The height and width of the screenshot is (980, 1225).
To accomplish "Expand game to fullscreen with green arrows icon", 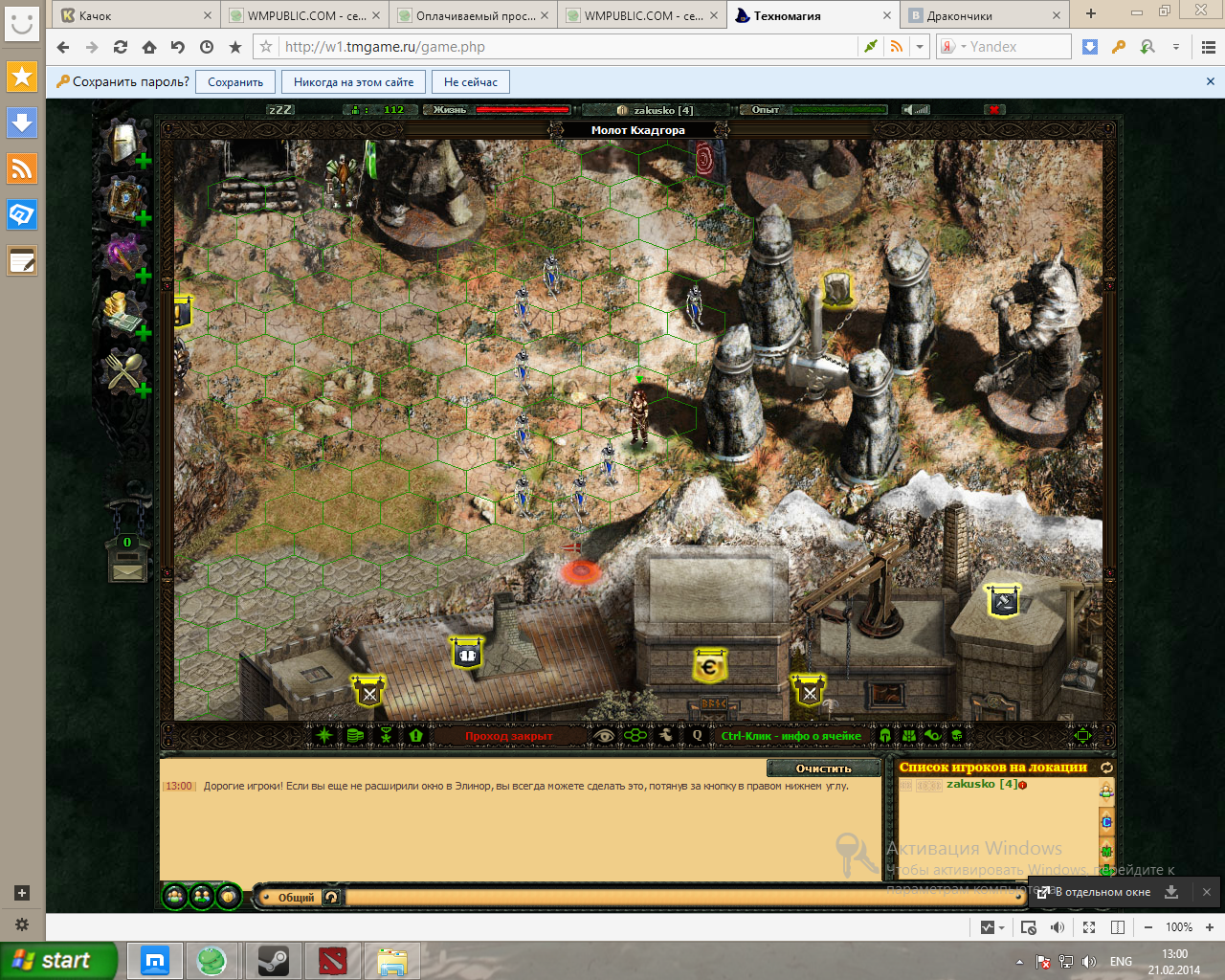I will (x=1082, y=735).
